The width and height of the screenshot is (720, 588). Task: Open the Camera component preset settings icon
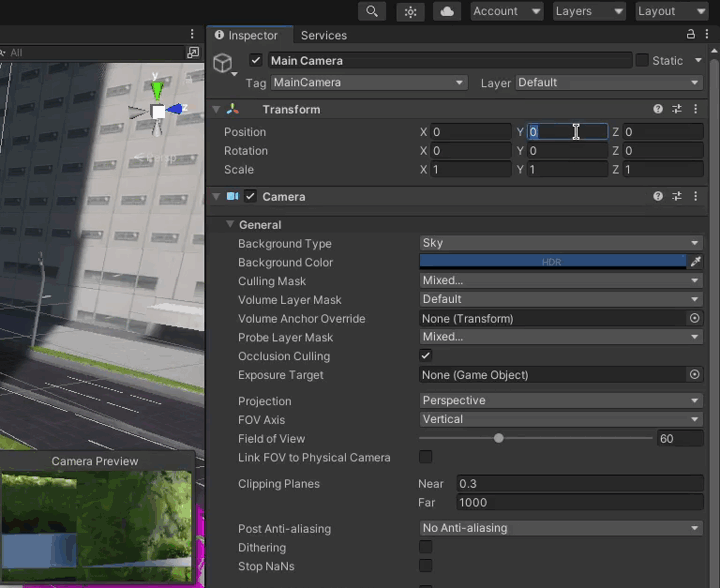coord(677,197)
